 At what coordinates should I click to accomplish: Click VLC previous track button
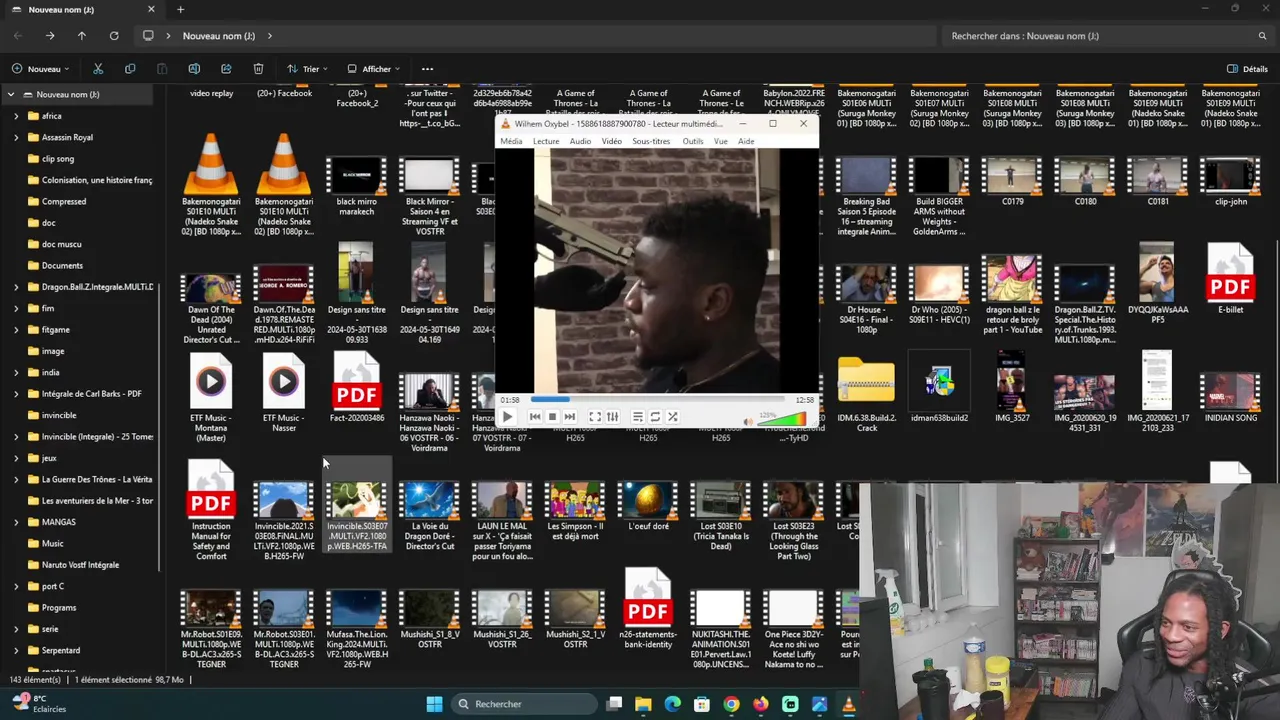(x=535, y=417)
